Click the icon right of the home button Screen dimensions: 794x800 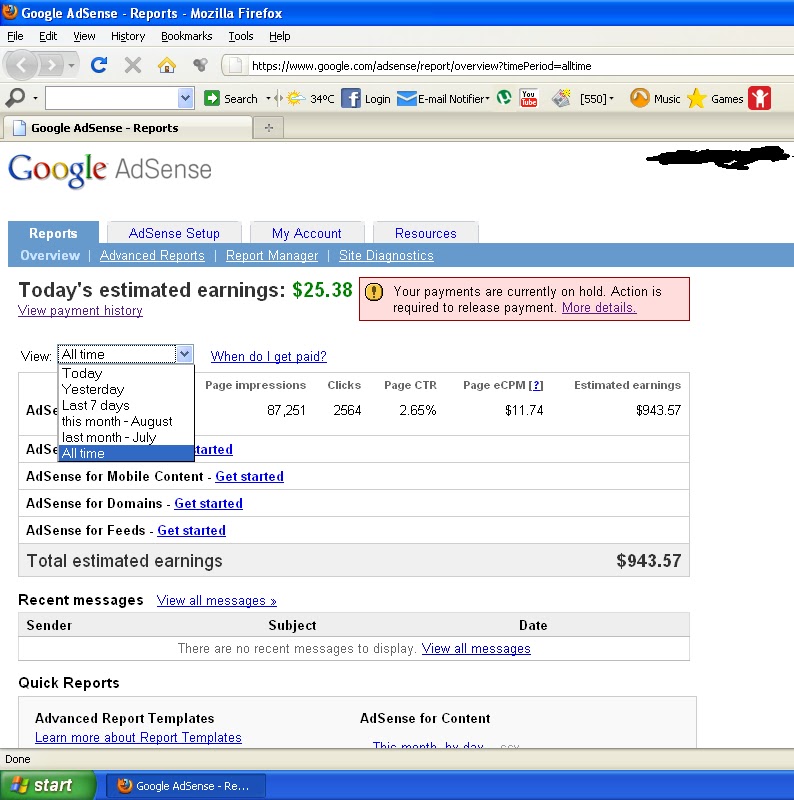pos(200,65)
